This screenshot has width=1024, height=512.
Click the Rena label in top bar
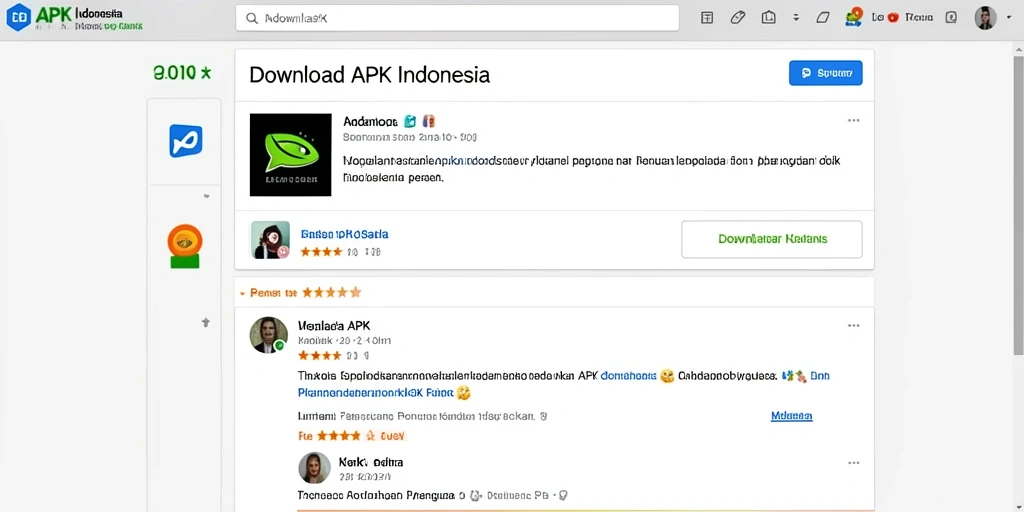[x=919, y=18]
